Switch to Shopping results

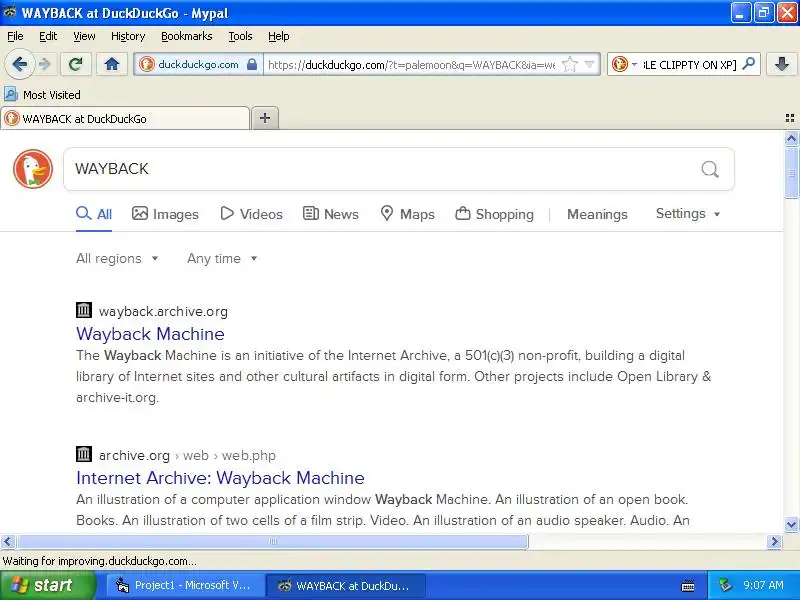click(494, 214)
